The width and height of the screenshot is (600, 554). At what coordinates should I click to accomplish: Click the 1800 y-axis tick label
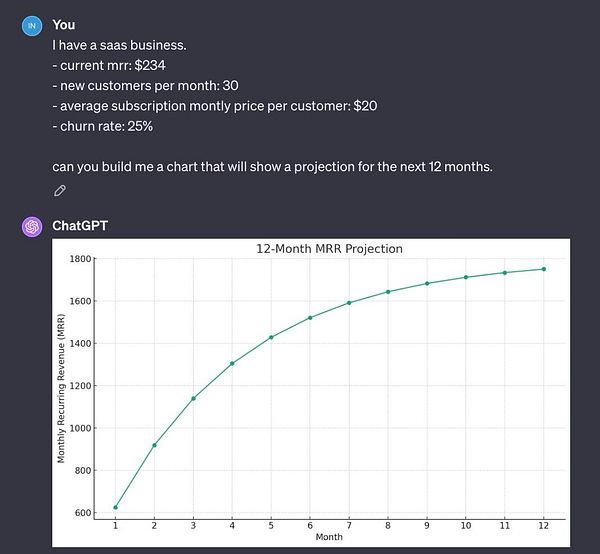pos(80,259)
